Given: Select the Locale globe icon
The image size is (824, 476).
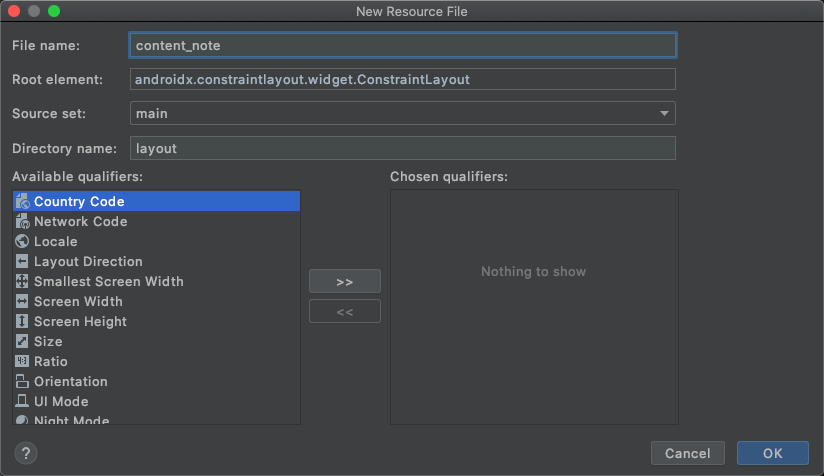Looking at the screenshot, I should click(23, 241).
